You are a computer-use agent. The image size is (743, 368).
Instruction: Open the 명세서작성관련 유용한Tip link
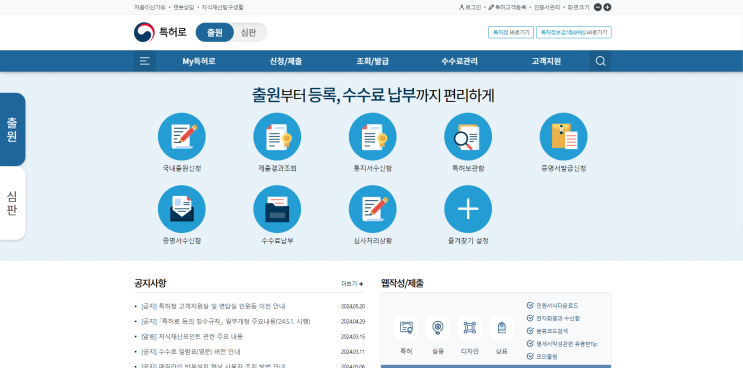coord(562,344)
